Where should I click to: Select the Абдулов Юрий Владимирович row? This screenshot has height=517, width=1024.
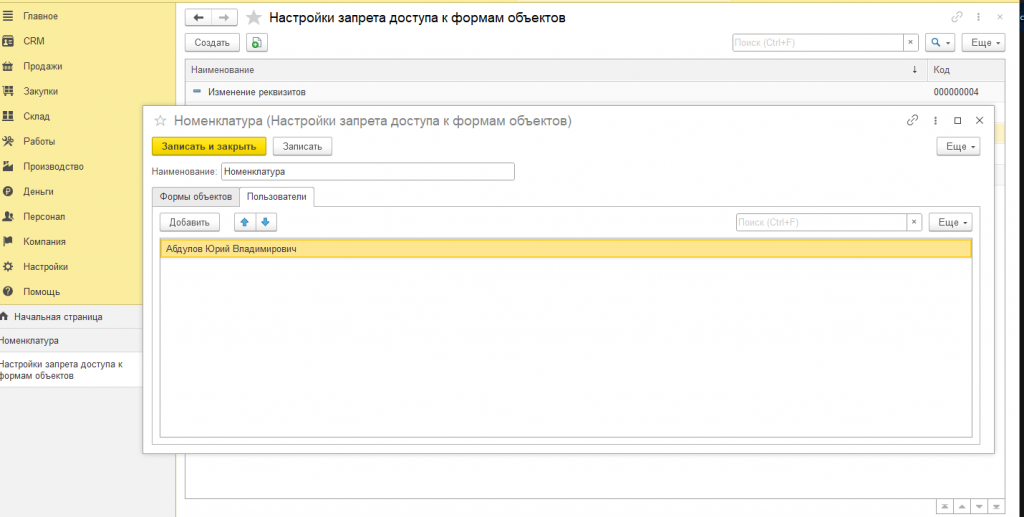coord(566,249)
